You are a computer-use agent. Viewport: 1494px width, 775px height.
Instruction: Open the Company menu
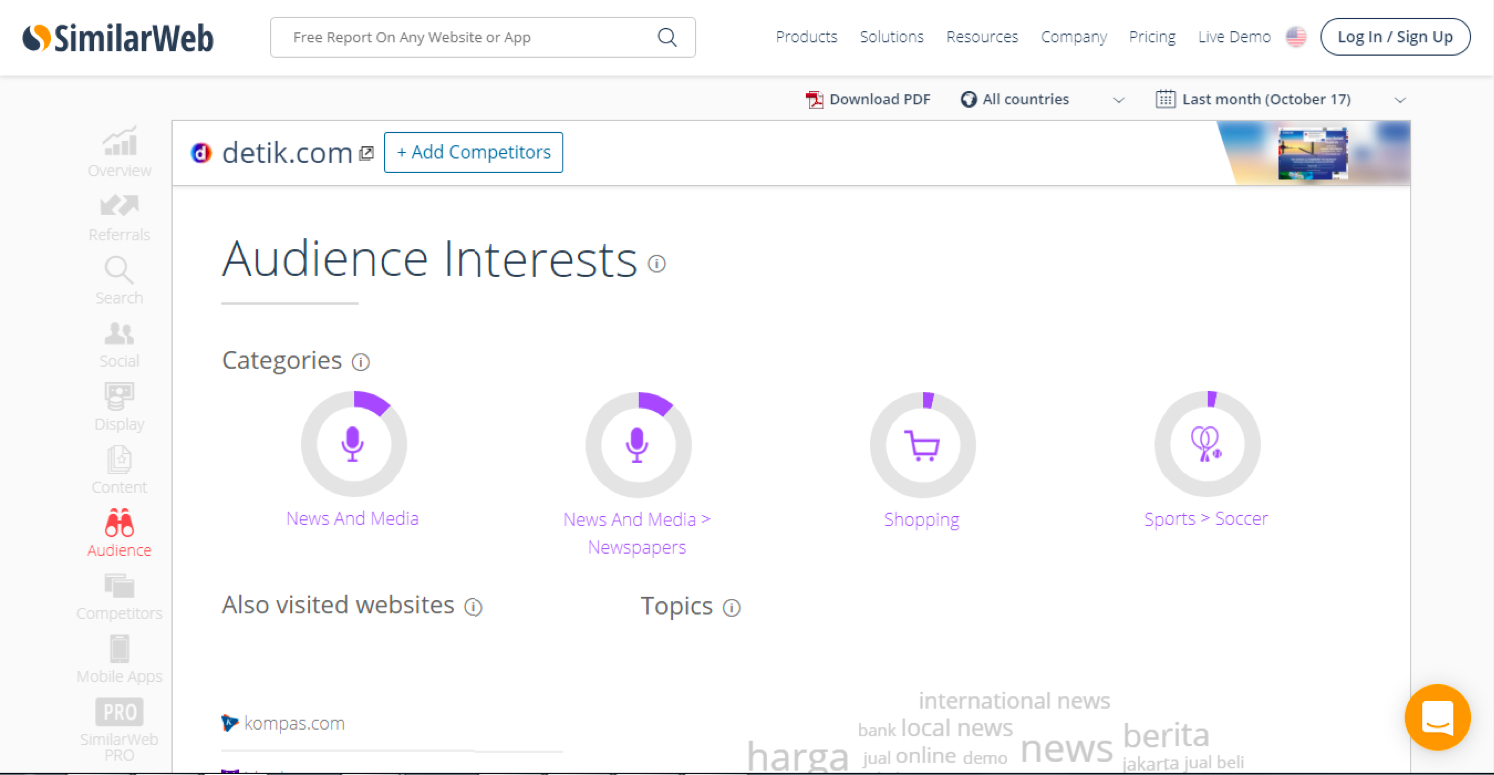click(x=1074, y=37)
